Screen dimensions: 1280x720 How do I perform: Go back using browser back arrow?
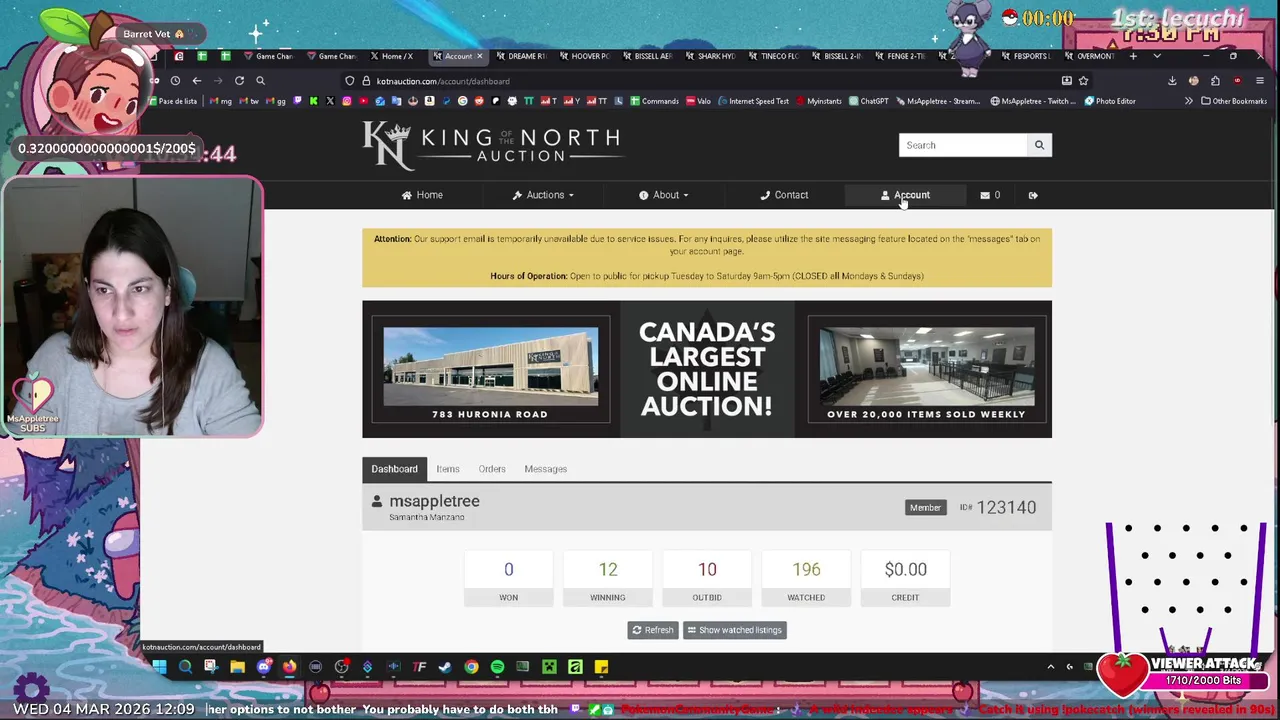click(197, 81)
